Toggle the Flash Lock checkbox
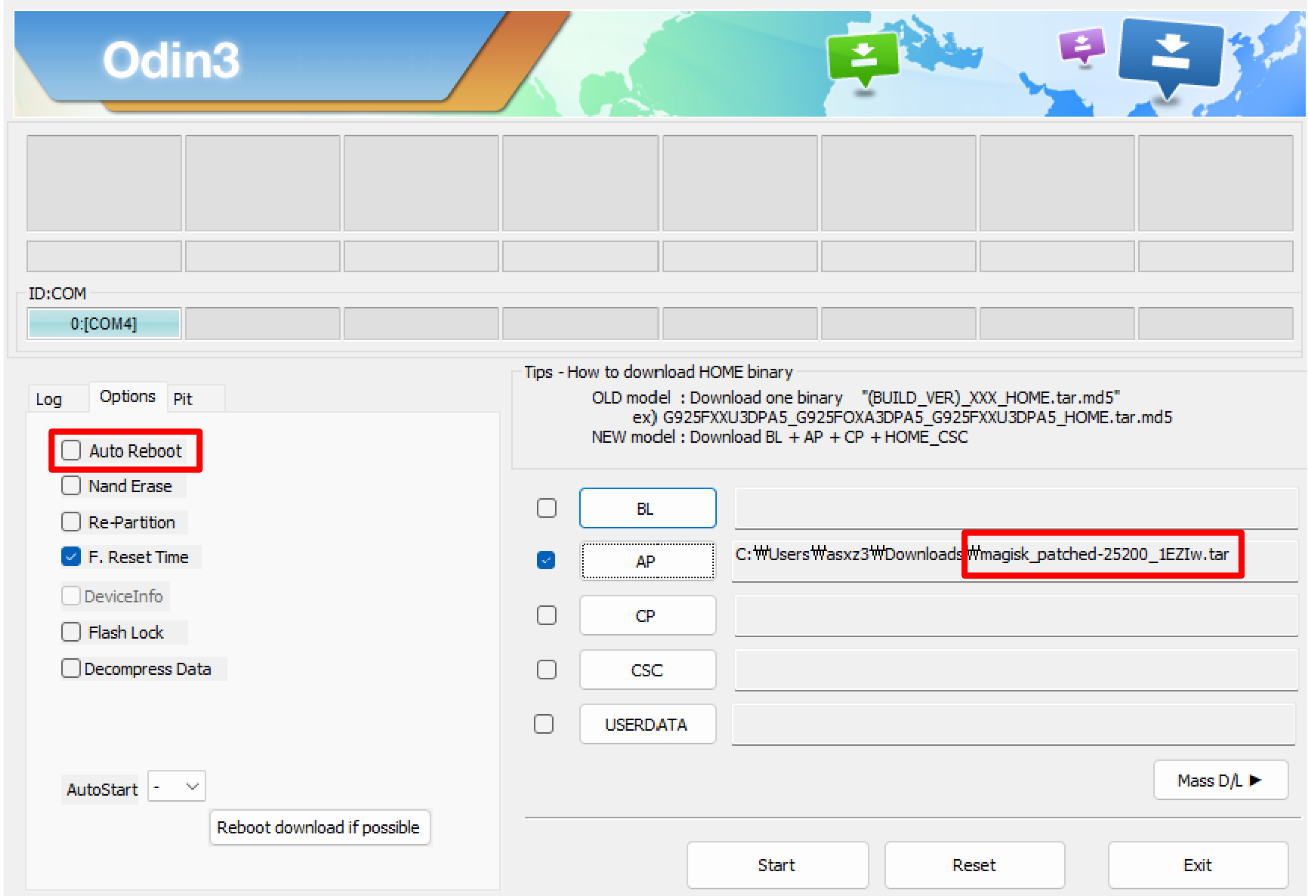 pyautogui.click(x=71, y=632)
